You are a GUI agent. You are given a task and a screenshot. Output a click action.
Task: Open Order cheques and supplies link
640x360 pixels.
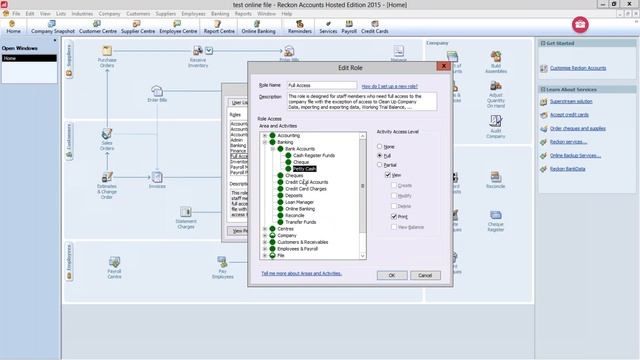(578, 129)
